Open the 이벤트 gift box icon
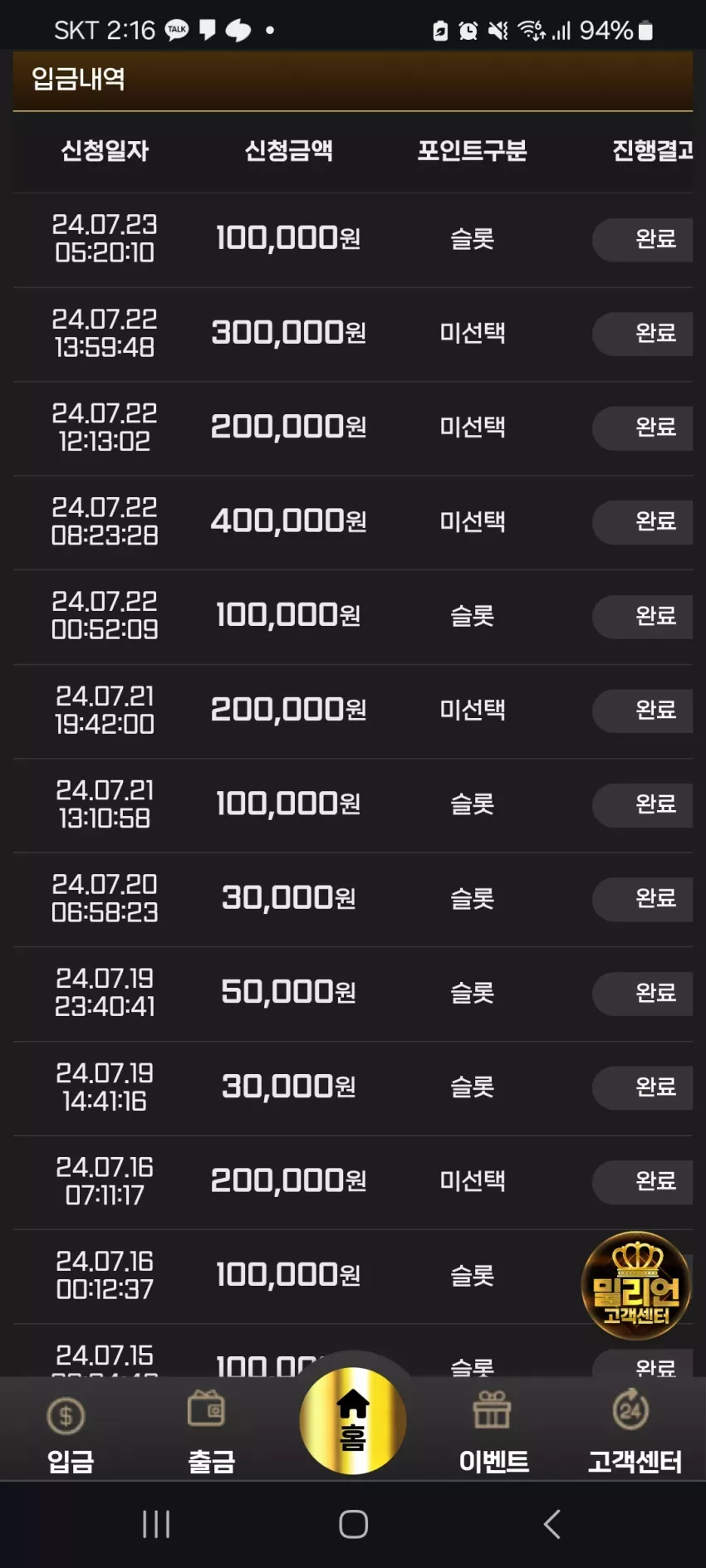The image size is (706, 1568). tap(493, 1409)
